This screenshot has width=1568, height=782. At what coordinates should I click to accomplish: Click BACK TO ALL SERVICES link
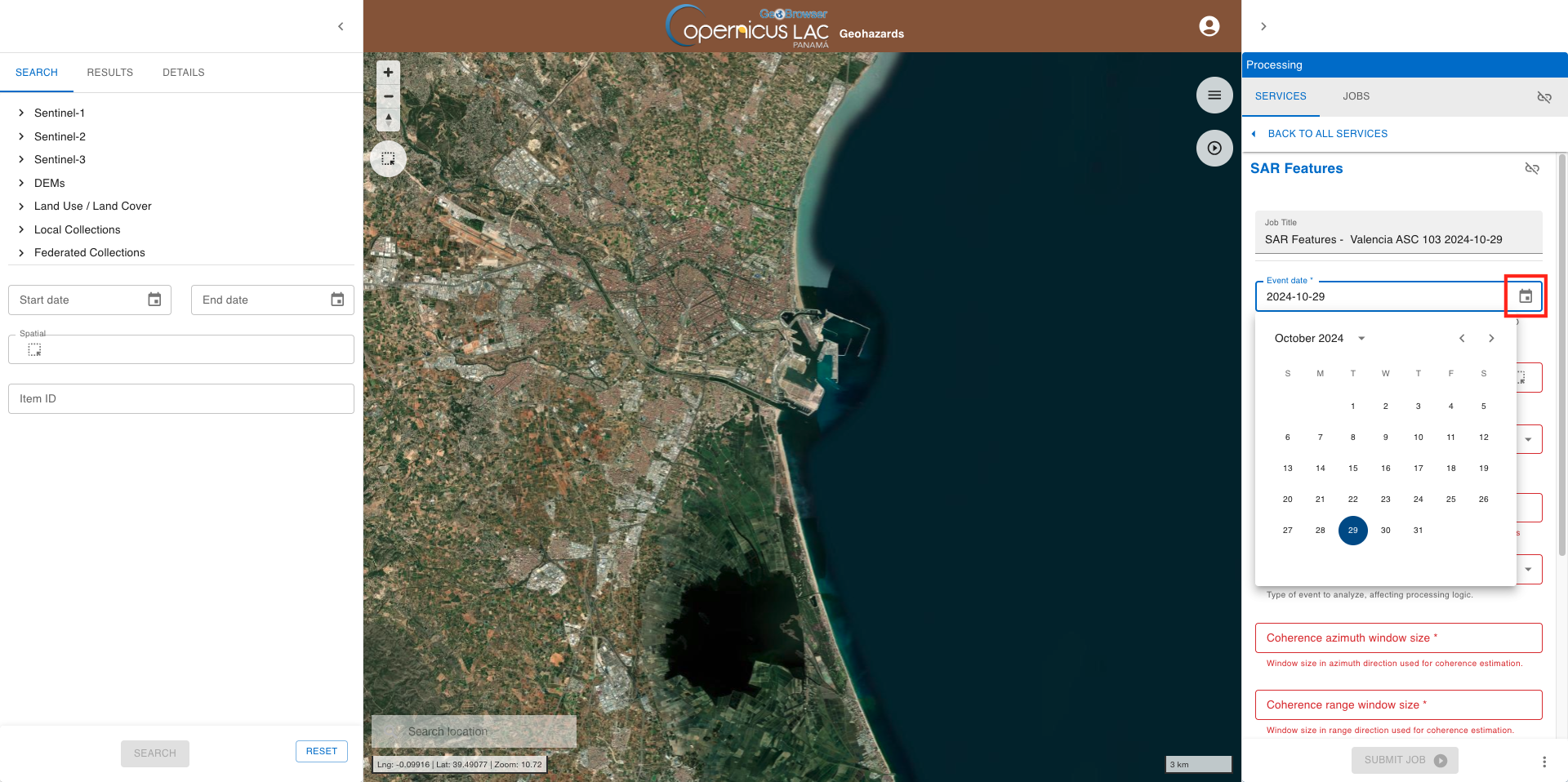(x=1327, y=134)
